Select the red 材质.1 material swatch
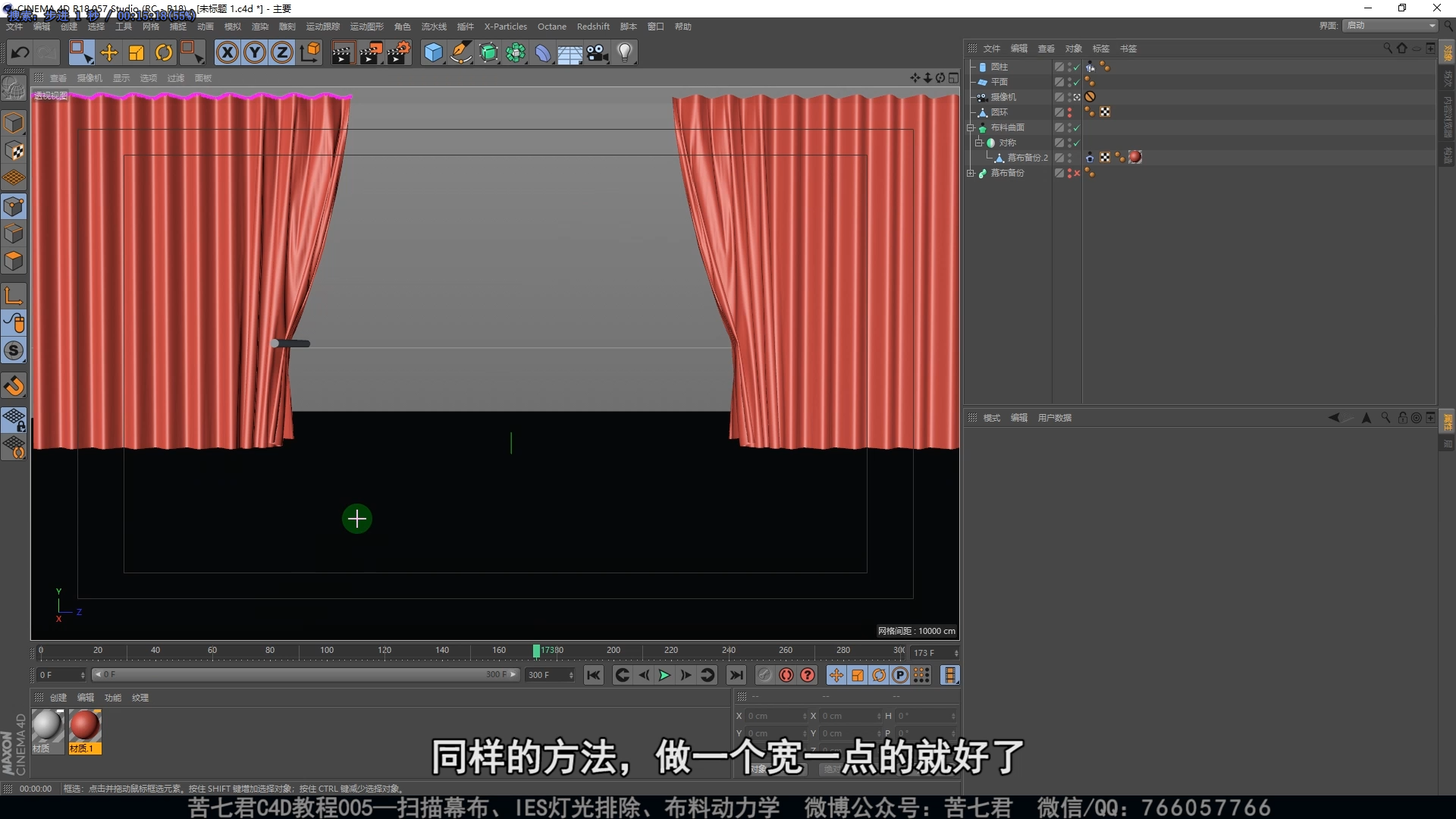 pyautogui.click(x=85, y=726)
